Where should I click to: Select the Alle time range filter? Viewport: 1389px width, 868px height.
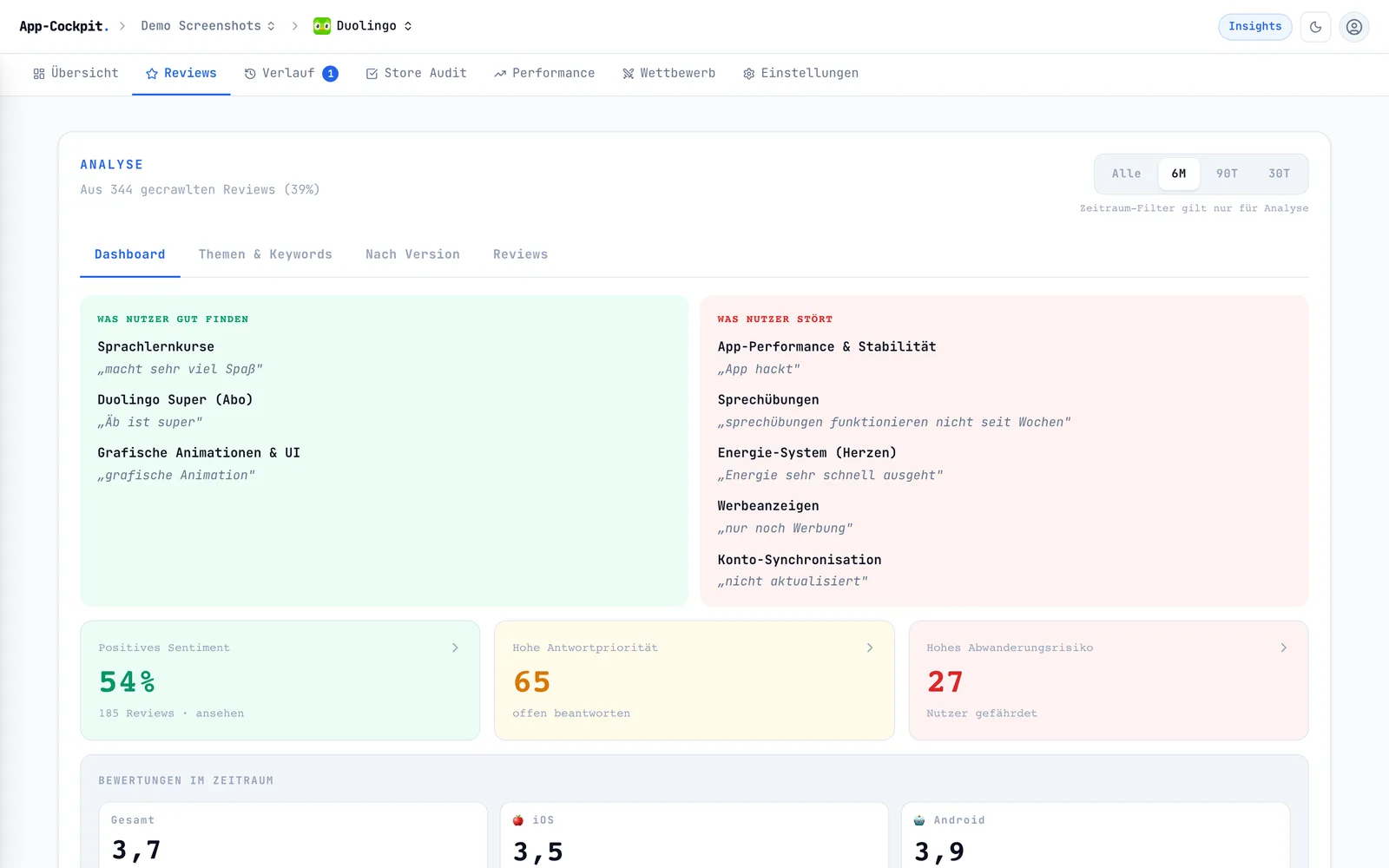coord(1127,174)
